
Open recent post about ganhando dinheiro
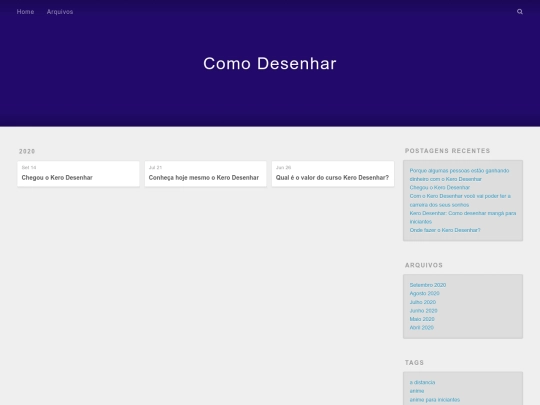coord(459,175)
